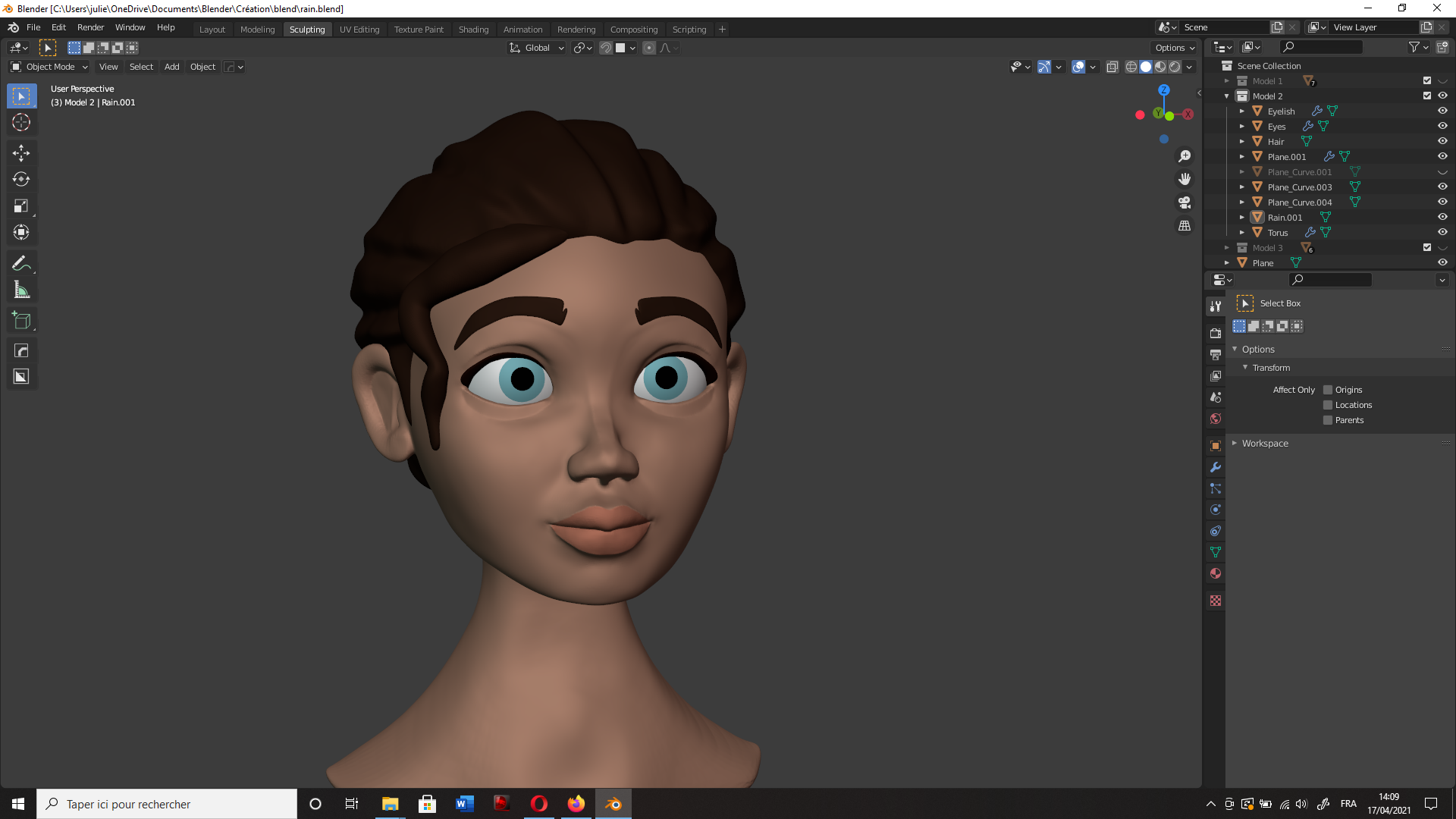This screenshot has height=819, width=1456.
Task: Choose the Annotate pencil tool
Action: pos(21,263)
